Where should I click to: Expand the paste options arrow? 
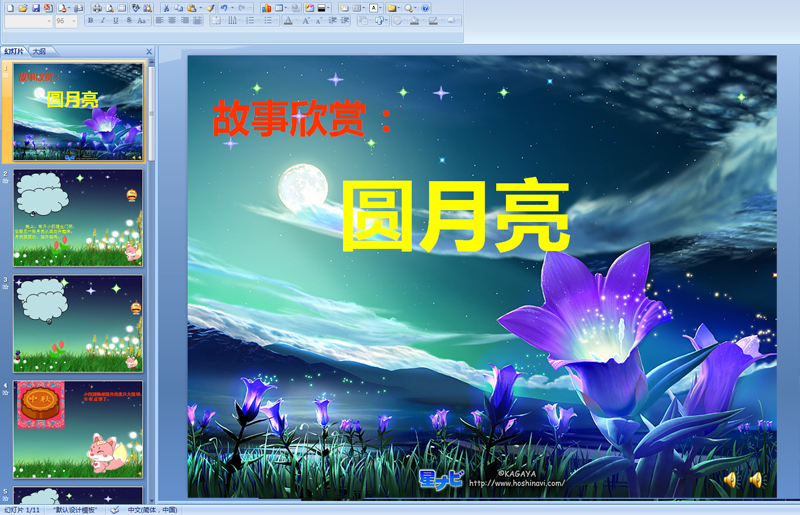201,8
